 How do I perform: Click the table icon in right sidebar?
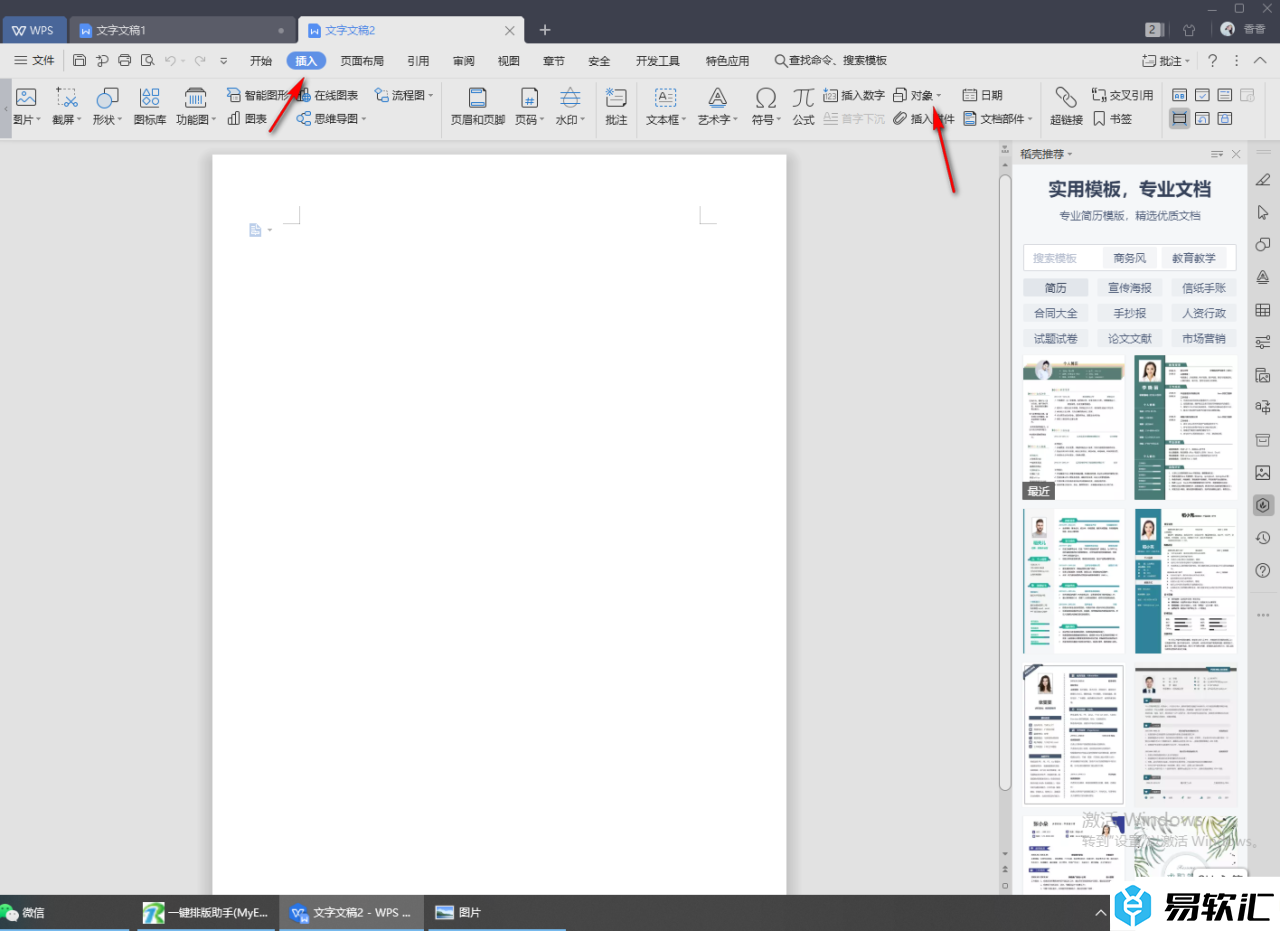[x=1263, y=310]
